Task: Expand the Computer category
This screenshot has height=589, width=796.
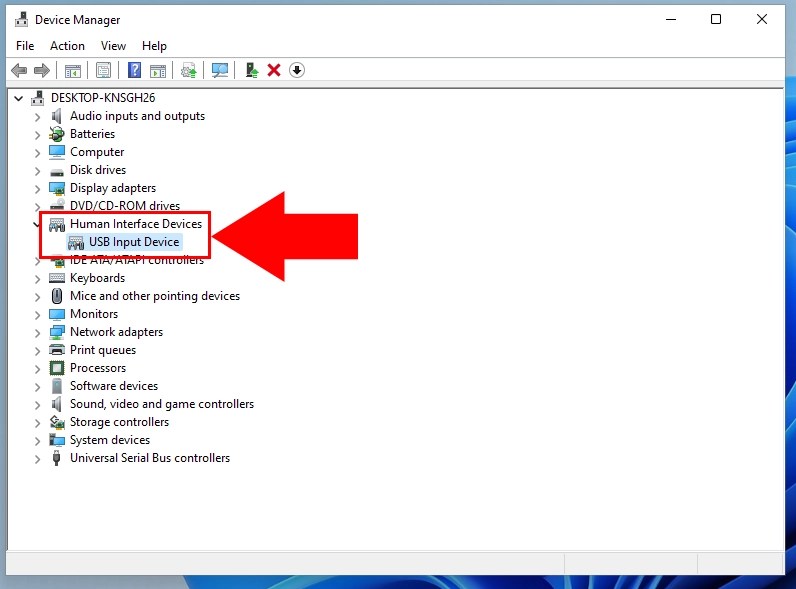Action: [37, 152]
